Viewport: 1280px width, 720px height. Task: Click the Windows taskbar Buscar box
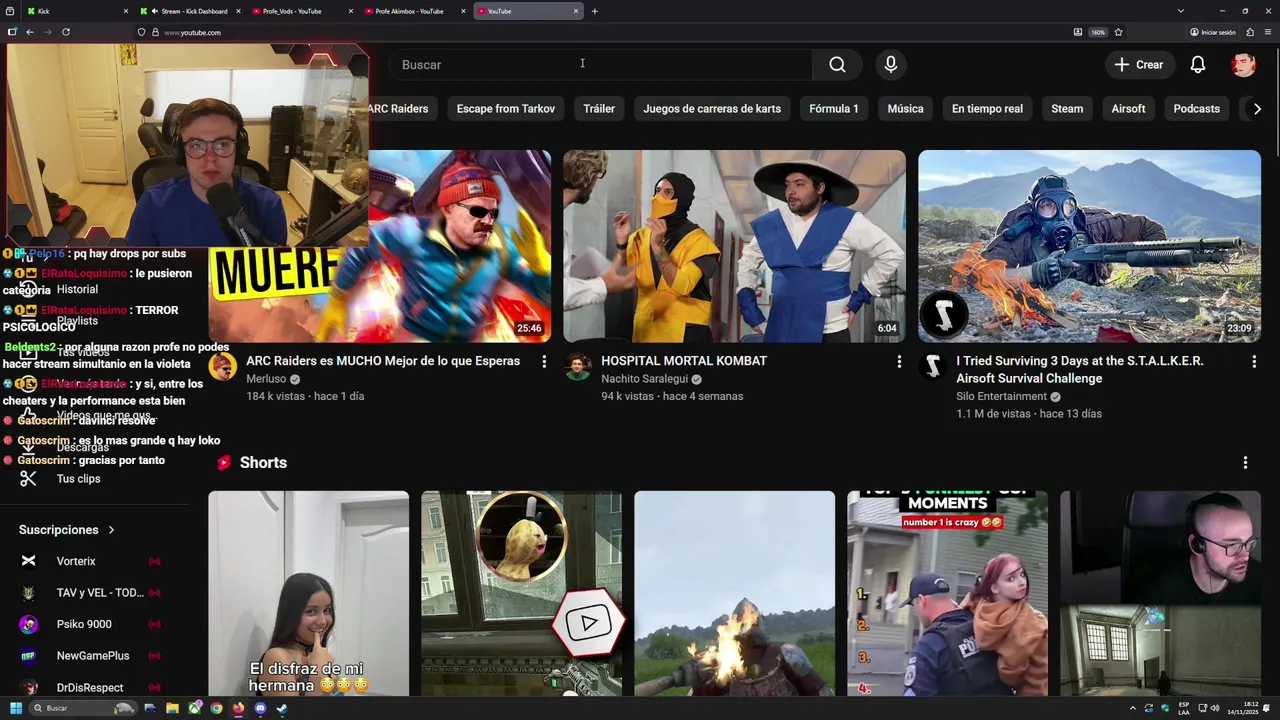(x=83, y=708)
